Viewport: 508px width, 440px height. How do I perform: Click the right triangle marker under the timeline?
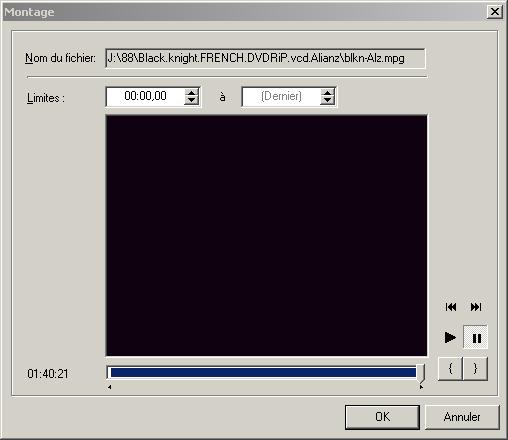click(x=421, y=387)
